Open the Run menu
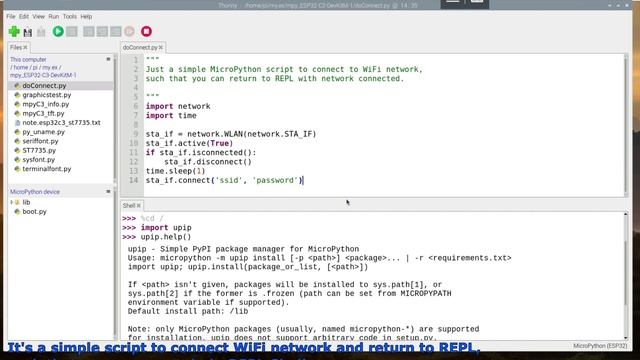Screen dimensions: 640x360 [53, 16]
